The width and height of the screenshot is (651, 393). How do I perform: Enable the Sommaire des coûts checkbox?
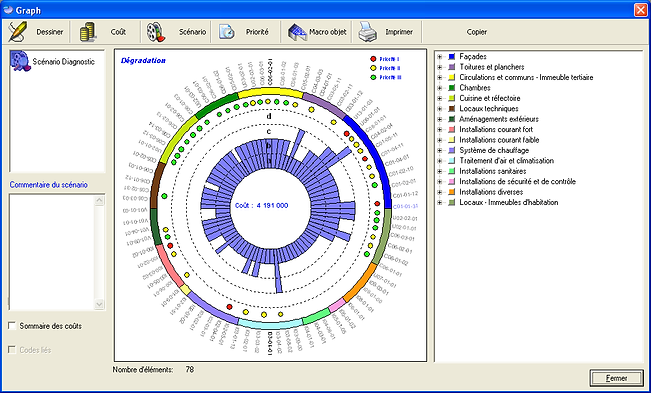(x=12, y=326)
